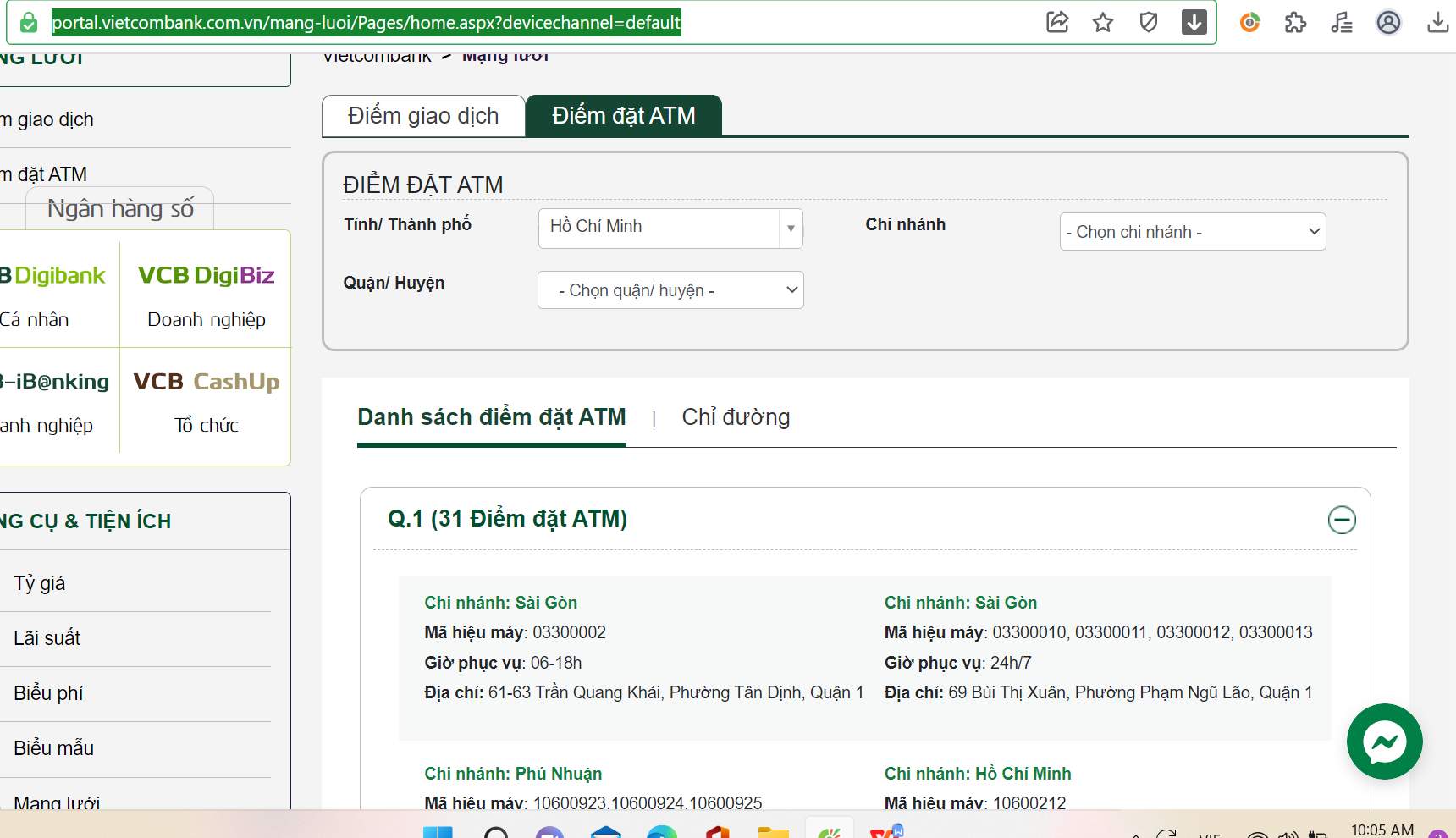Click the Giờ phục vụ: 24h/7 text
The width and height of the screenshot is (1456, 838).
coord(958,663)
